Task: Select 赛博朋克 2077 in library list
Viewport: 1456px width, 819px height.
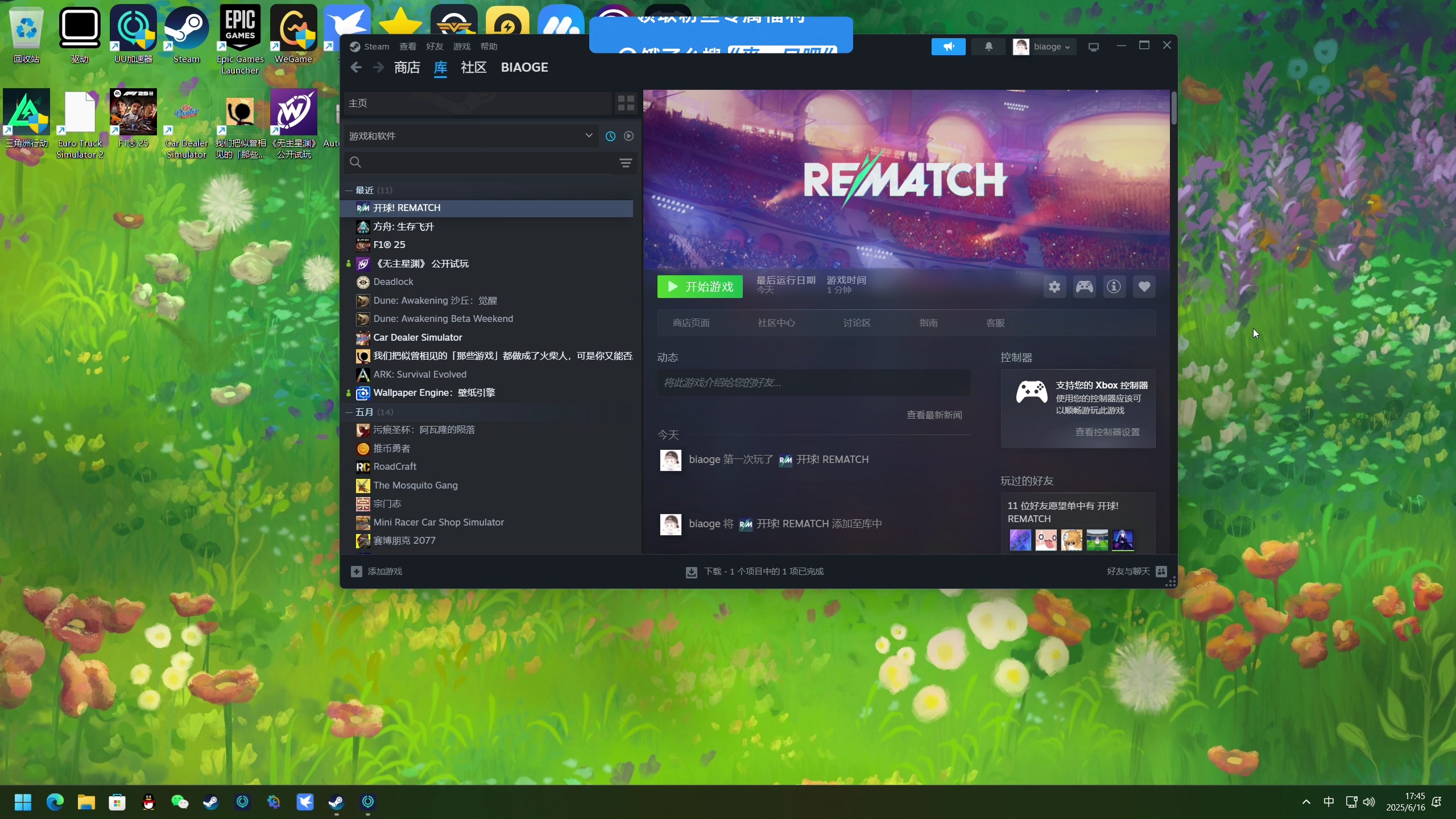Action: click(486, 541)
